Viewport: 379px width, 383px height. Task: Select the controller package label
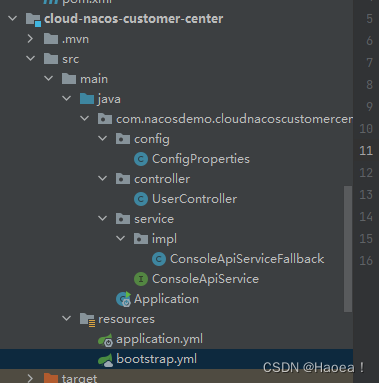[162, 179]
